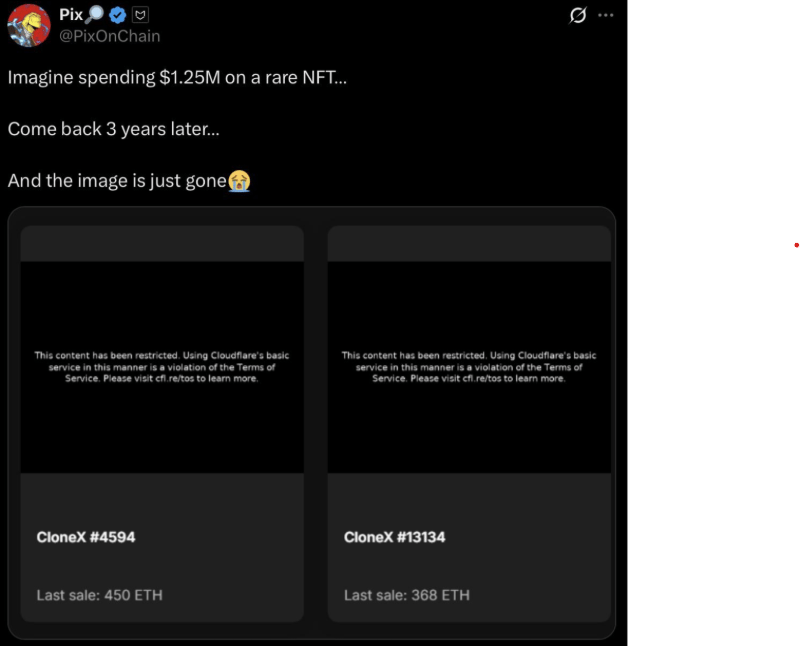
Task: Open the three-dots more options menu
Action: (606, 15)
